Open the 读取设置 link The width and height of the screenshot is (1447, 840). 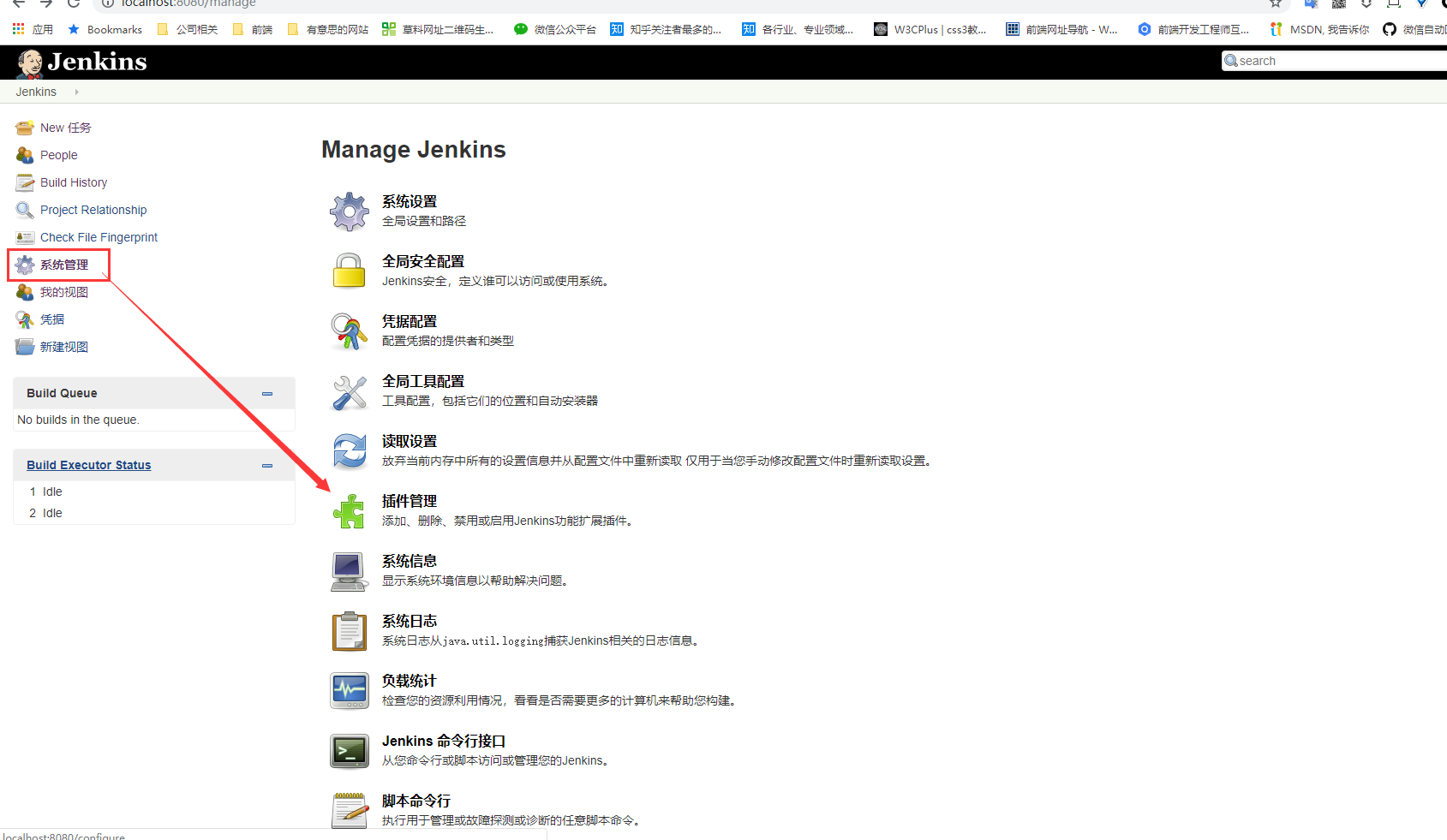tap(410, 441)
